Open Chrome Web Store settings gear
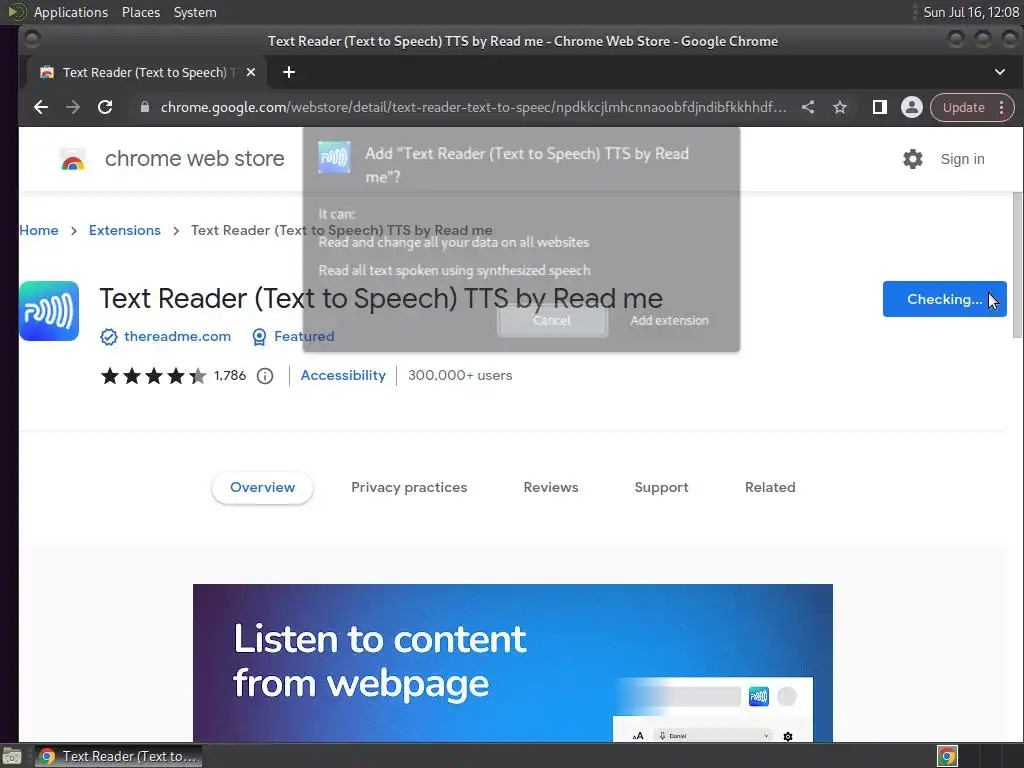 tap(913, 159)
